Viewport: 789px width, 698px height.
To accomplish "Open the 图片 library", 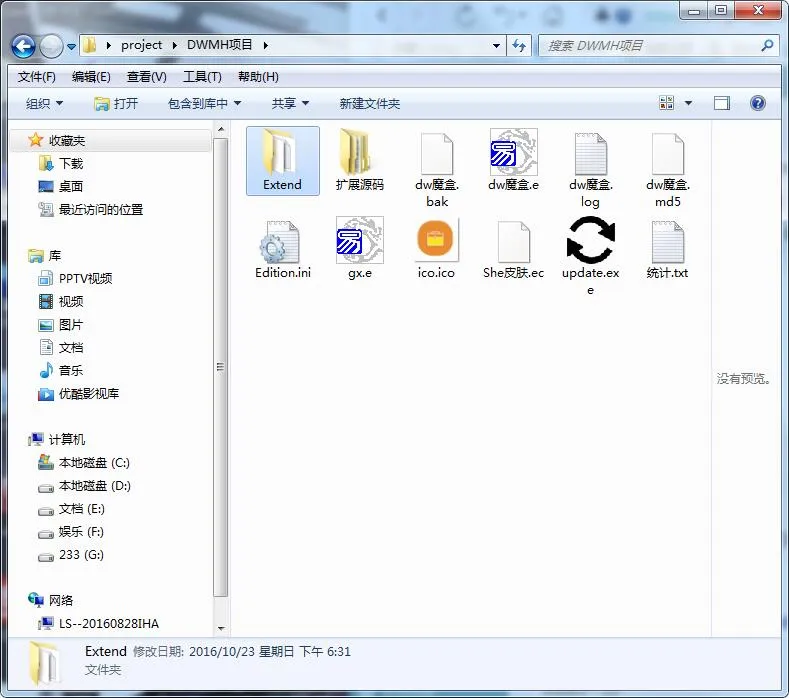I will click(x=60, y=325).
